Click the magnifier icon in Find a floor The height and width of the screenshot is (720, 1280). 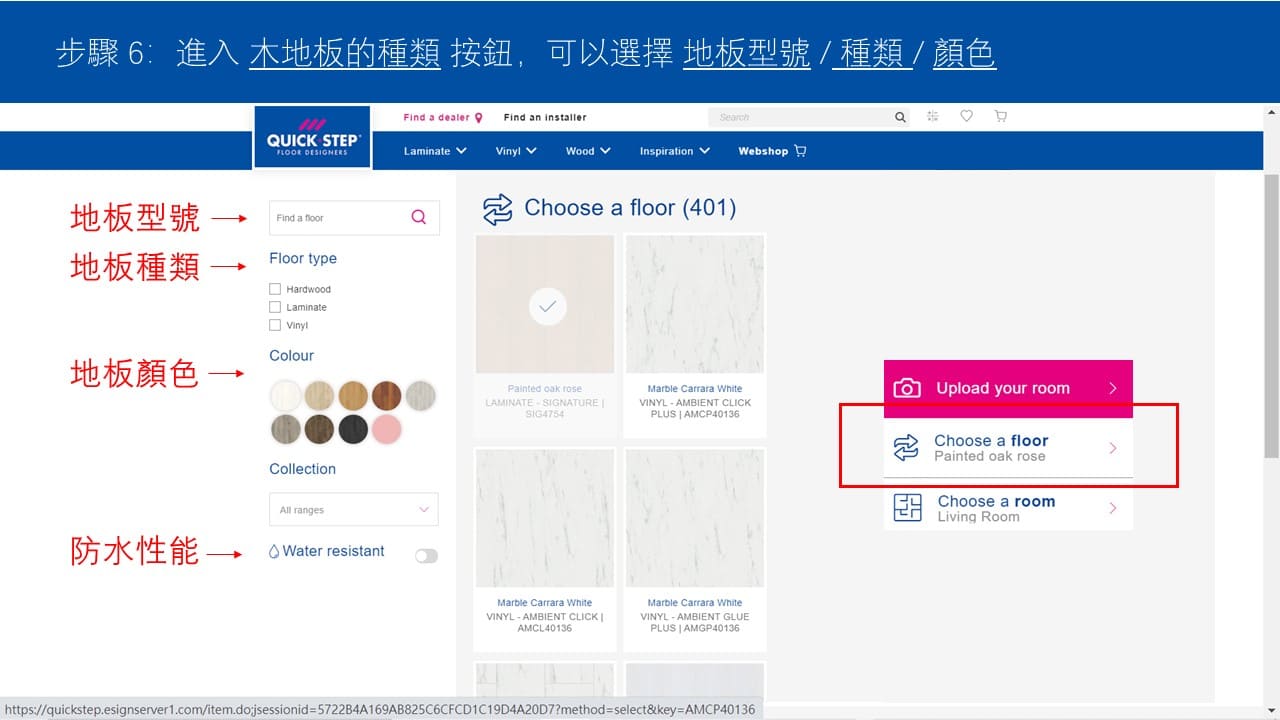(x=419, y=217)
